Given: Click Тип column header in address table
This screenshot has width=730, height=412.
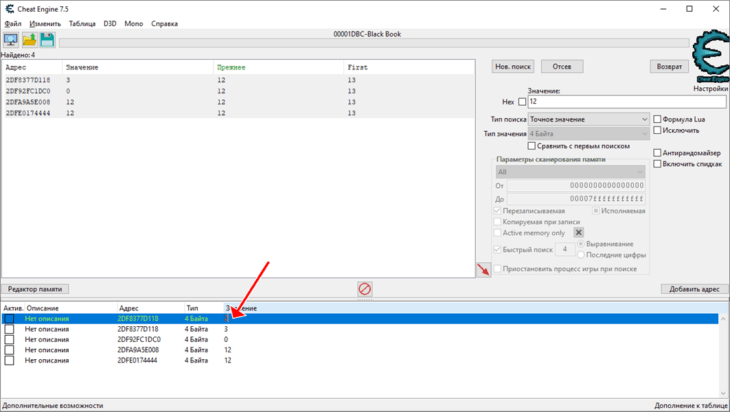Looking at the screenshot, I should (204, 308).
